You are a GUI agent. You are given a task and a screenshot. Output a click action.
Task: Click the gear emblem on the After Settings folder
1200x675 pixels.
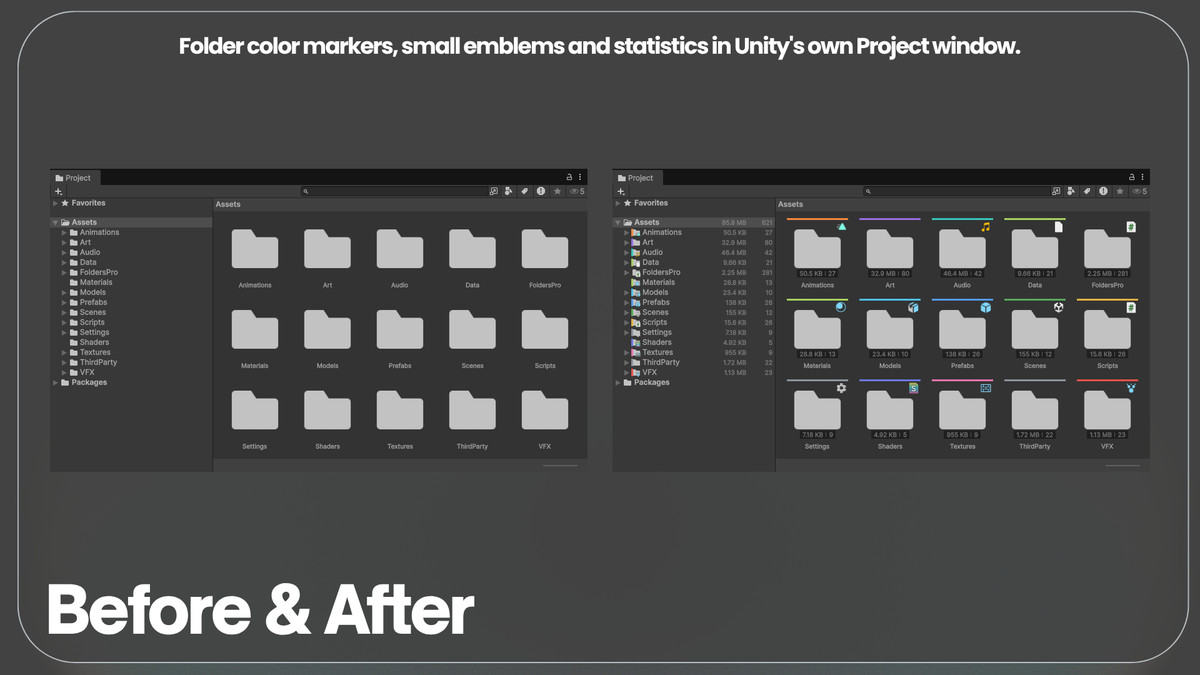[x=841, y=388]
